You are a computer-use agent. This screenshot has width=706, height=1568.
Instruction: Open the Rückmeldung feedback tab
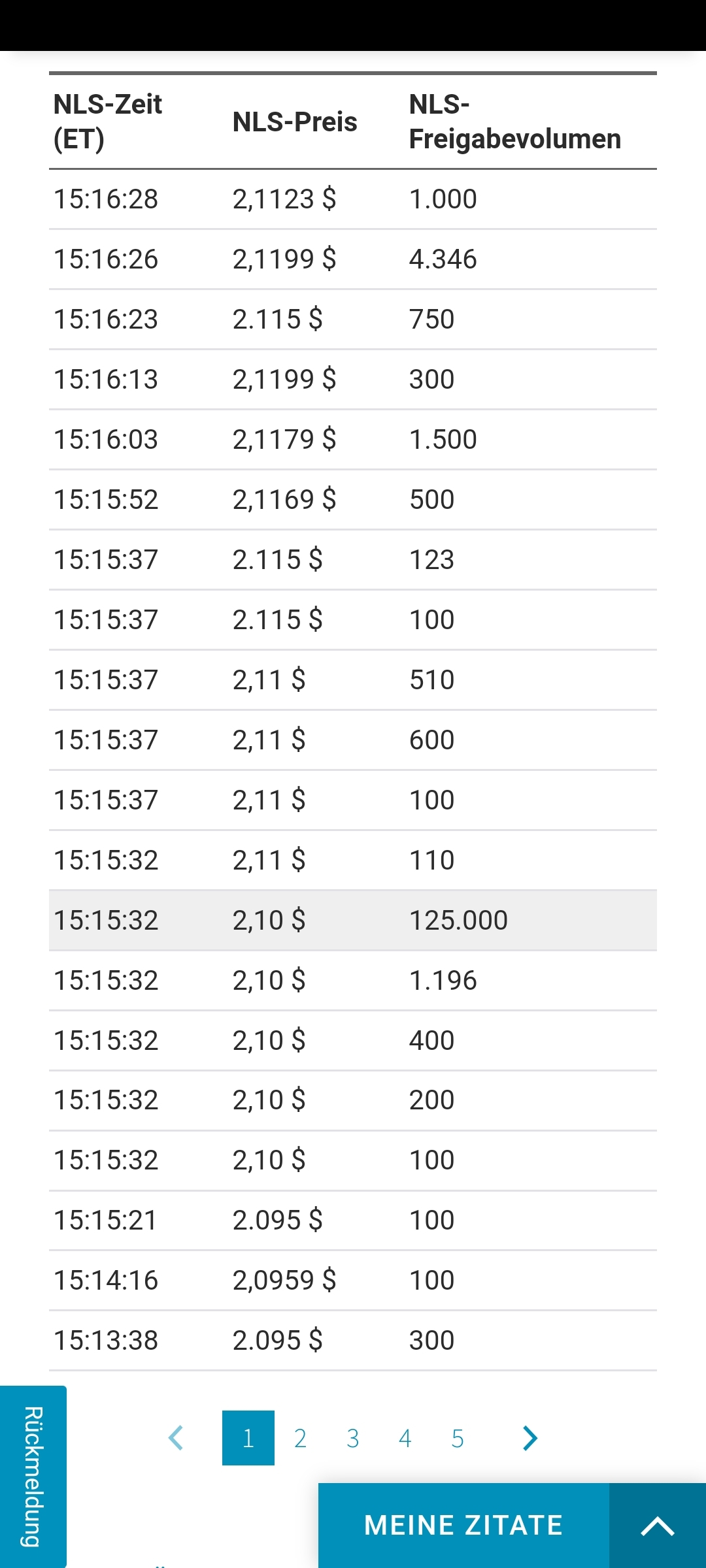[33, 1477]
